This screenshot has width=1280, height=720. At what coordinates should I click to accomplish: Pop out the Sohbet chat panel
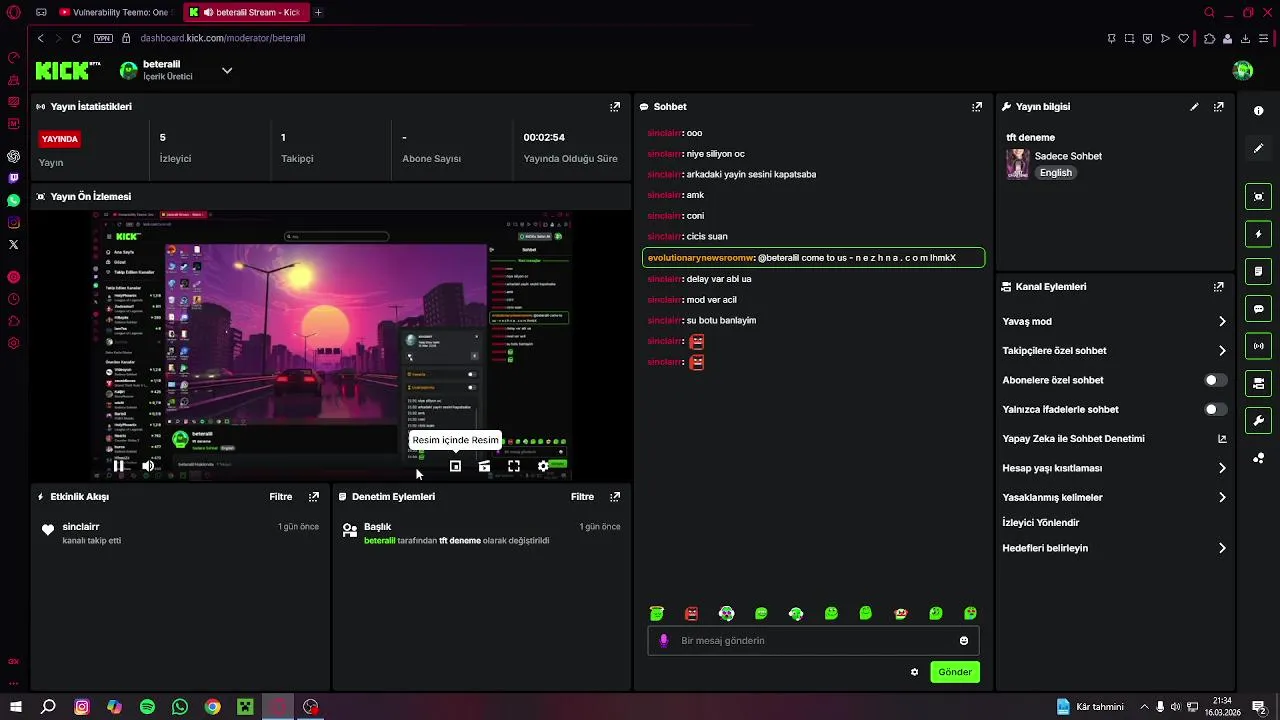tap(977, 107)
